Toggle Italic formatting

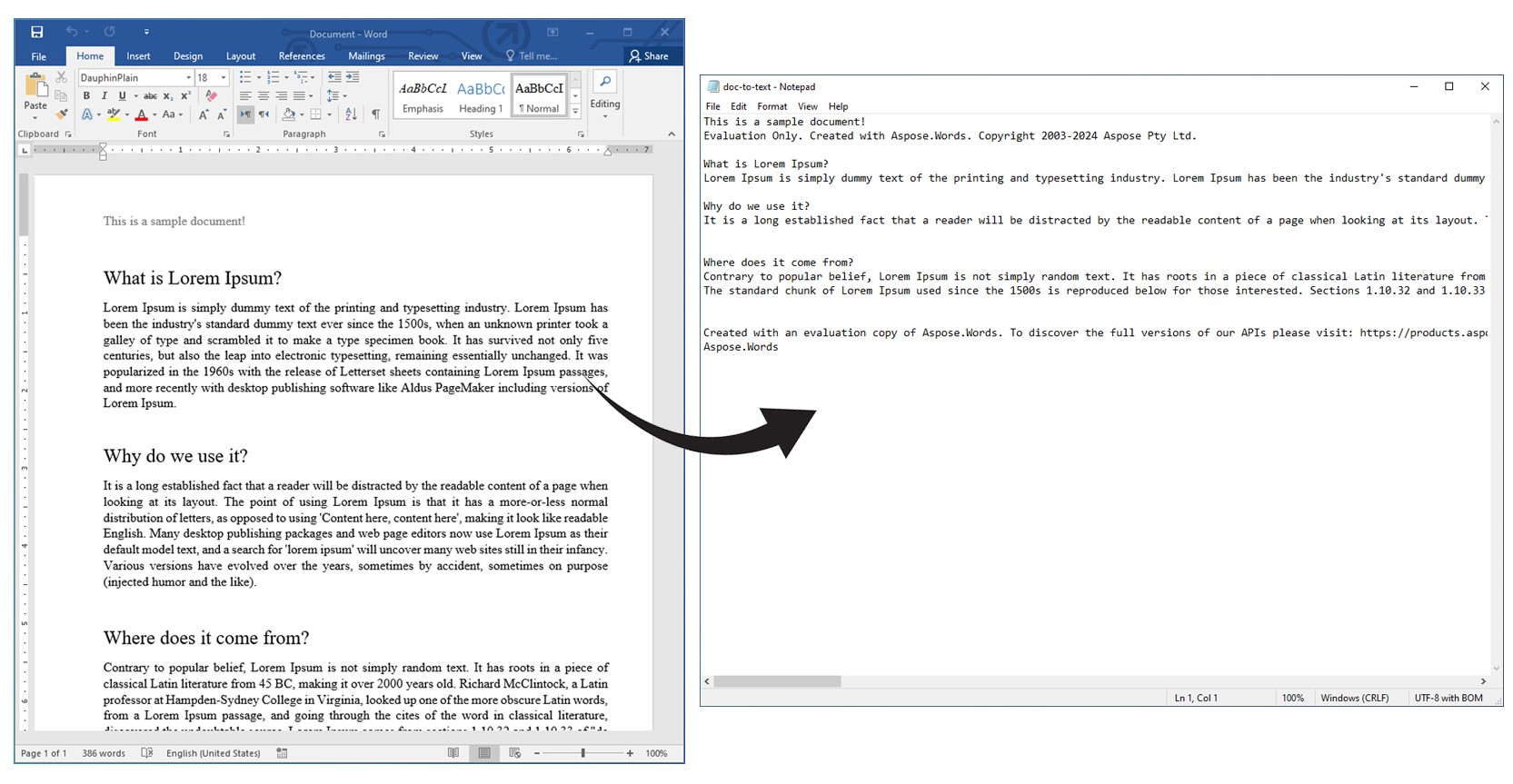[x=104, y=95]
